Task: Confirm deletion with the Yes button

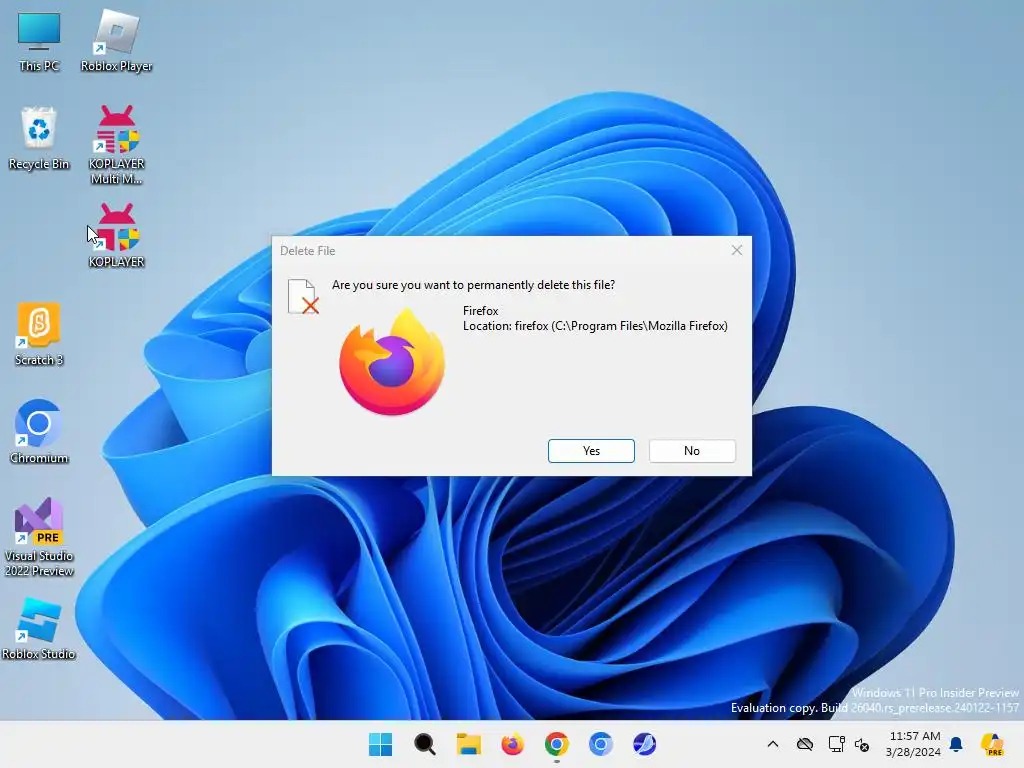Action: [x=591, y=451]
